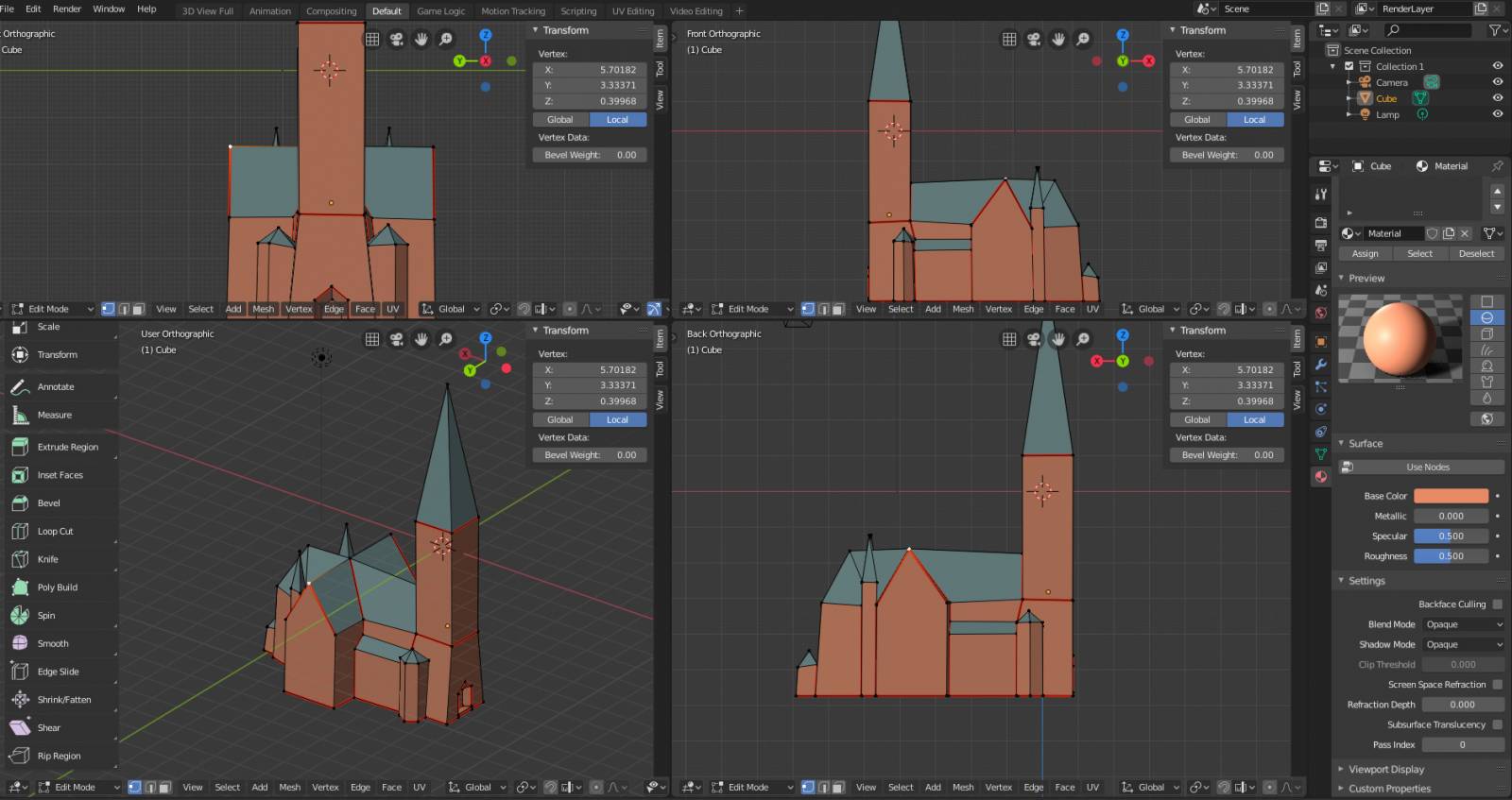1512x800 pixels.
Task: Click the Pass Index field
Action: (1462, 744)
